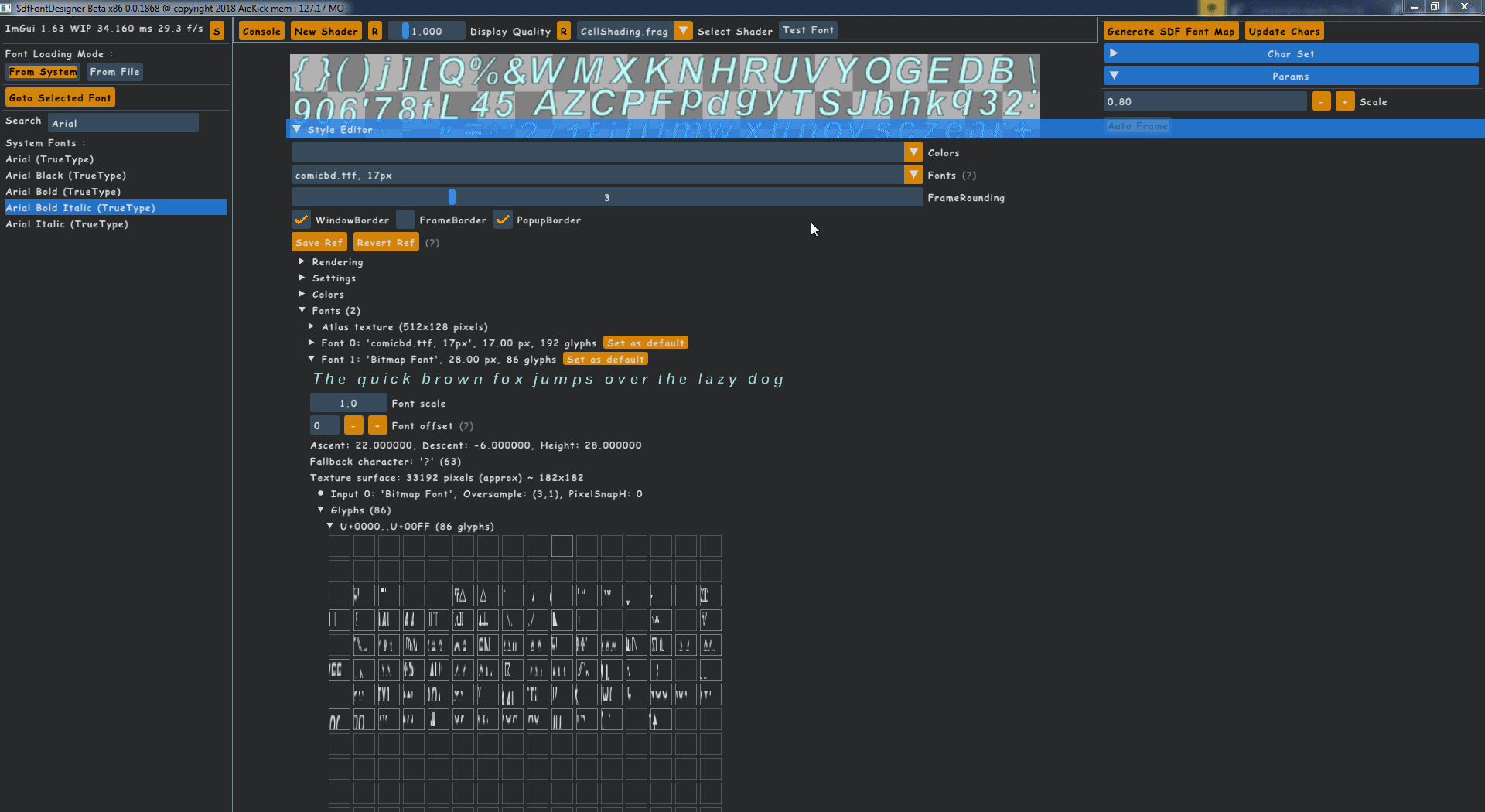Collapse the Style Editor header triangle

[297, 129]
